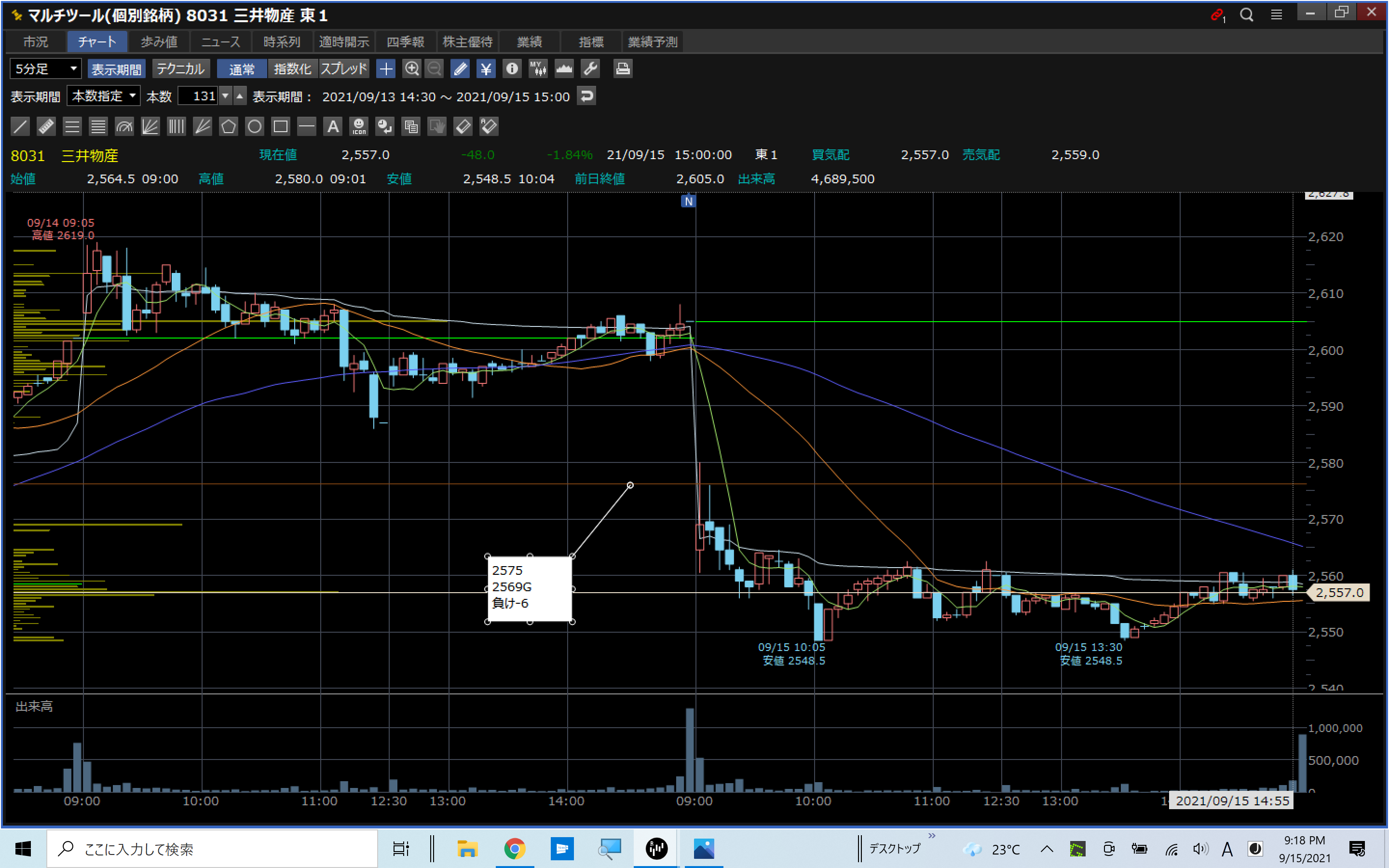
Task: Select the pentagon shape drawing tool
Action: coord(229,126)
